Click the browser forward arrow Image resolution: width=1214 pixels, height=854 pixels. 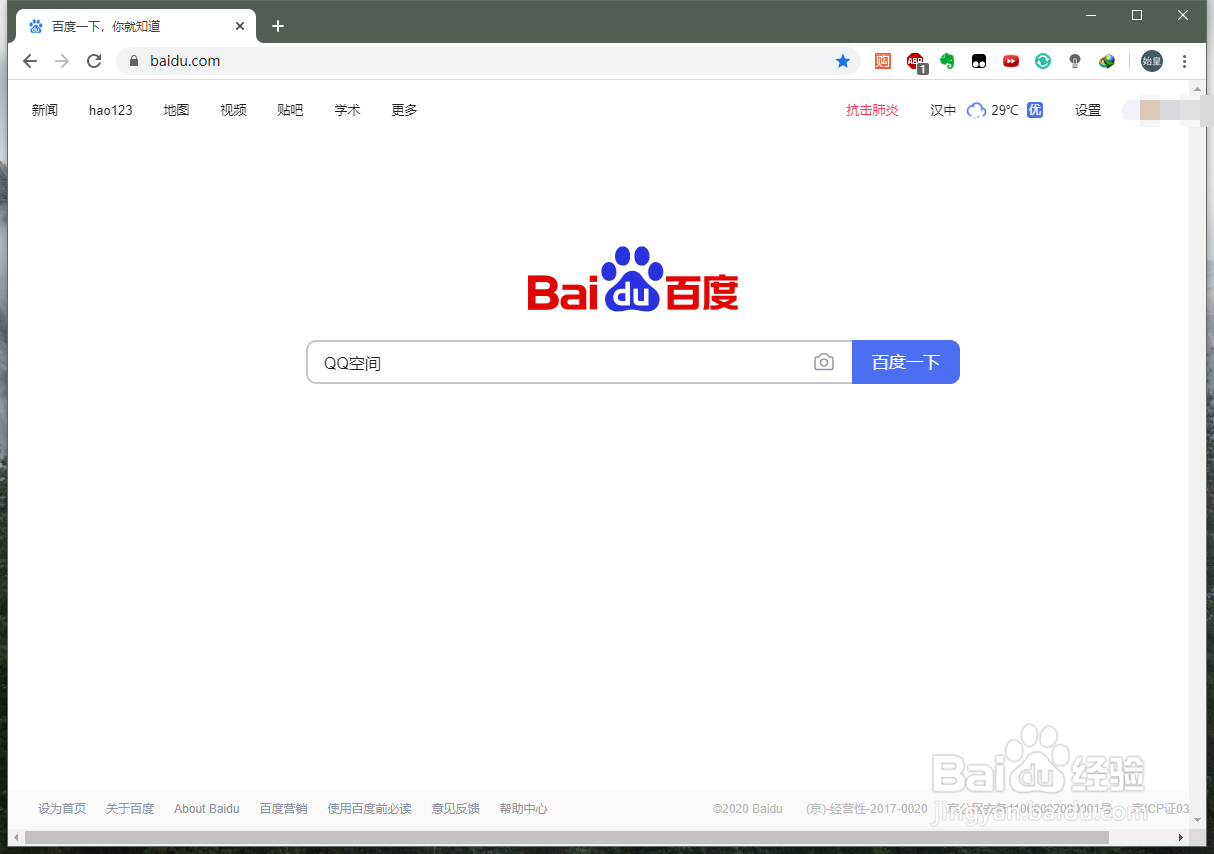tap(62, 61)
